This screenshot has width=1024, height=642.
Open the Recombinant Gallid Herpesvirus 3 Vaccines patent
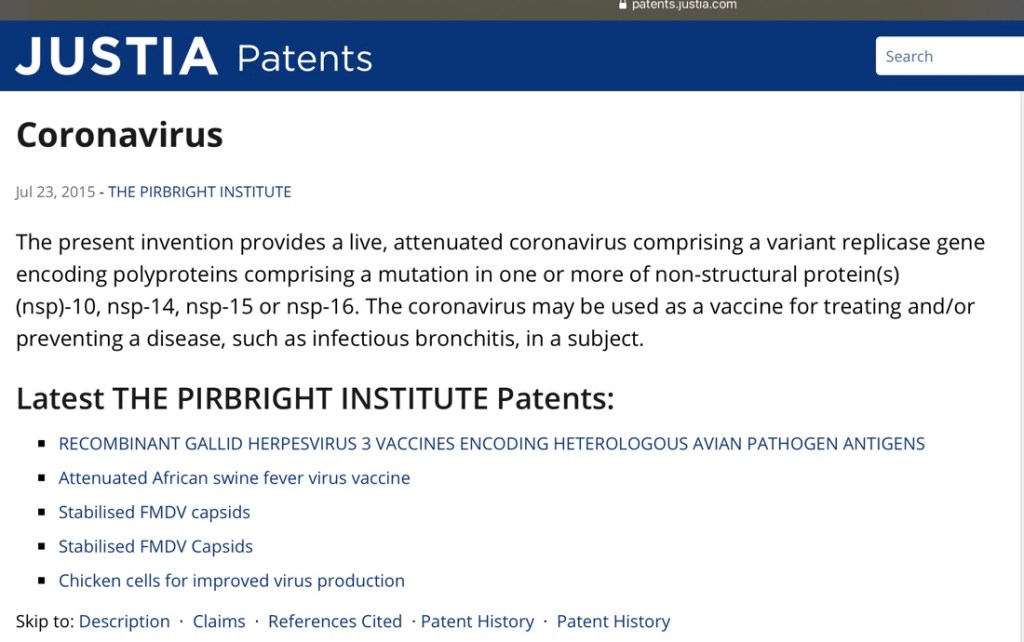[x=491, y=444]
